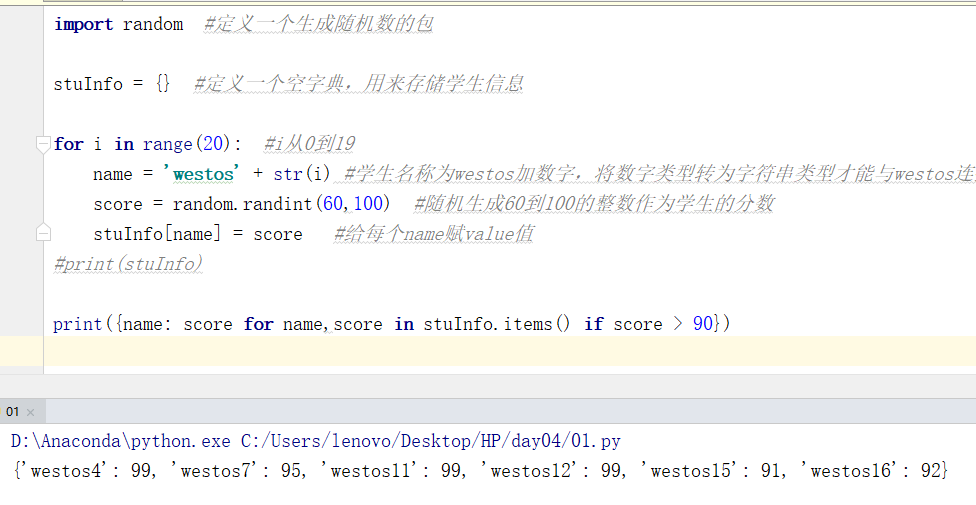Image resolution: width=976 pixels, height=505 pixels.
Task: Click "'westos4': 99" in the output
Action: (86, 470)
